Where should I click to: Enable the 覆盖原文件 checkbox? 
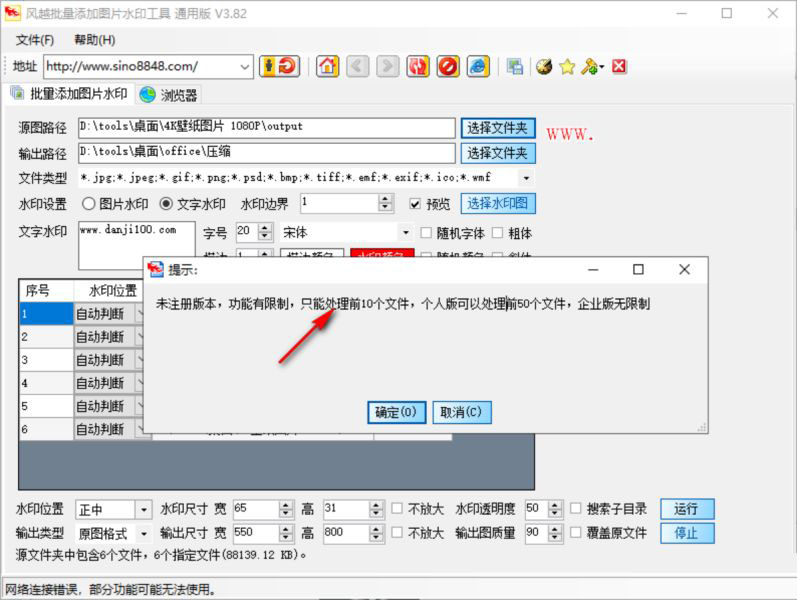coord(576,532)
